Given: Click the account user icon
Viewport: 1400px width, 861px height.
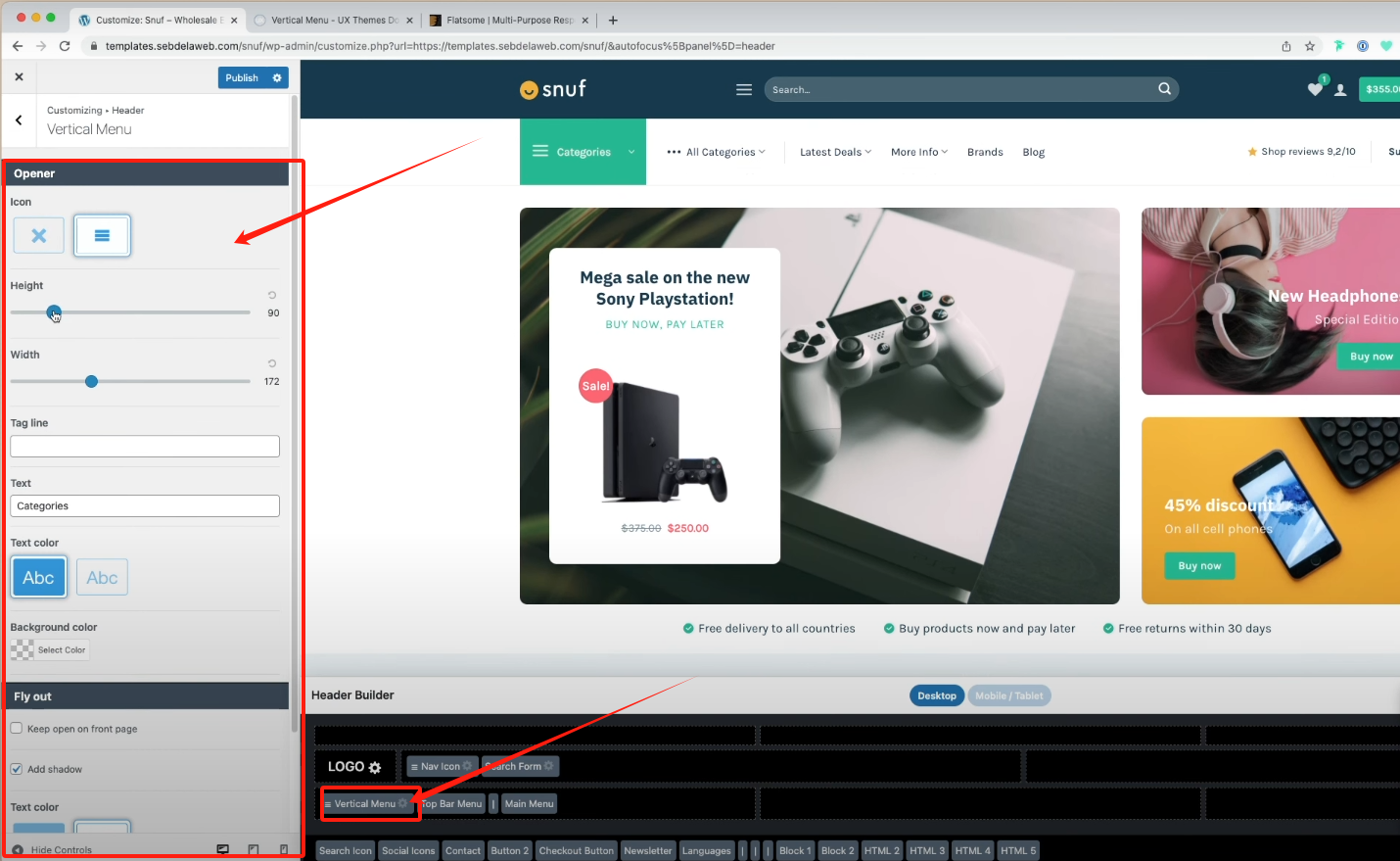Looking at the screenshot, I should pos(1340,90).
